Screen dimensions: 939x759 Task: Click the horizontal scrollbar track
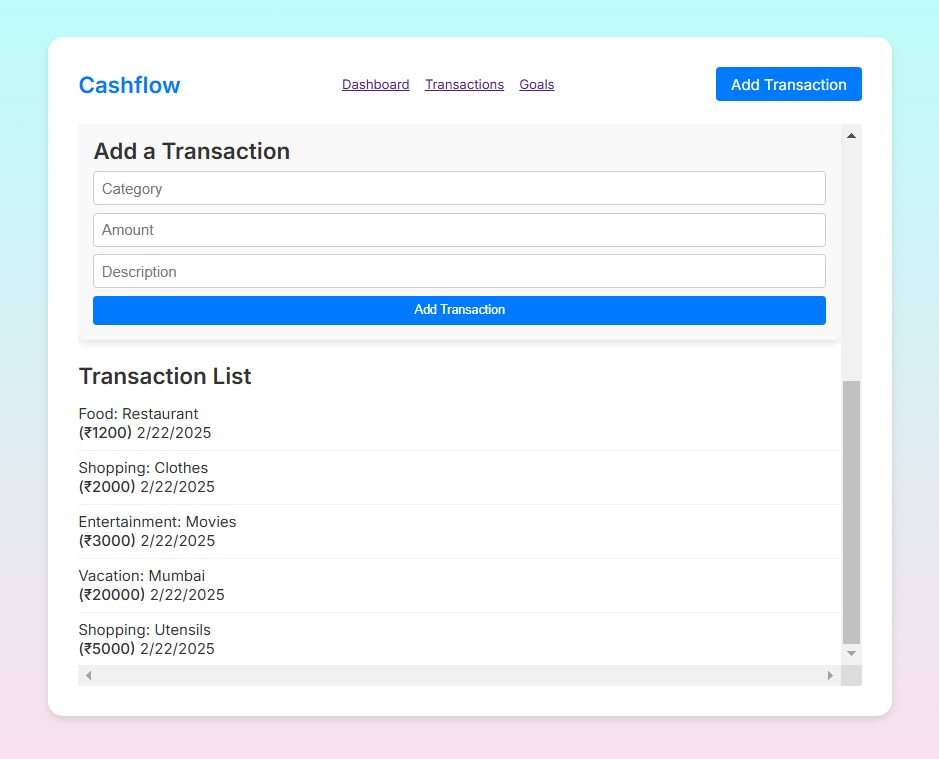click(459, 676)
